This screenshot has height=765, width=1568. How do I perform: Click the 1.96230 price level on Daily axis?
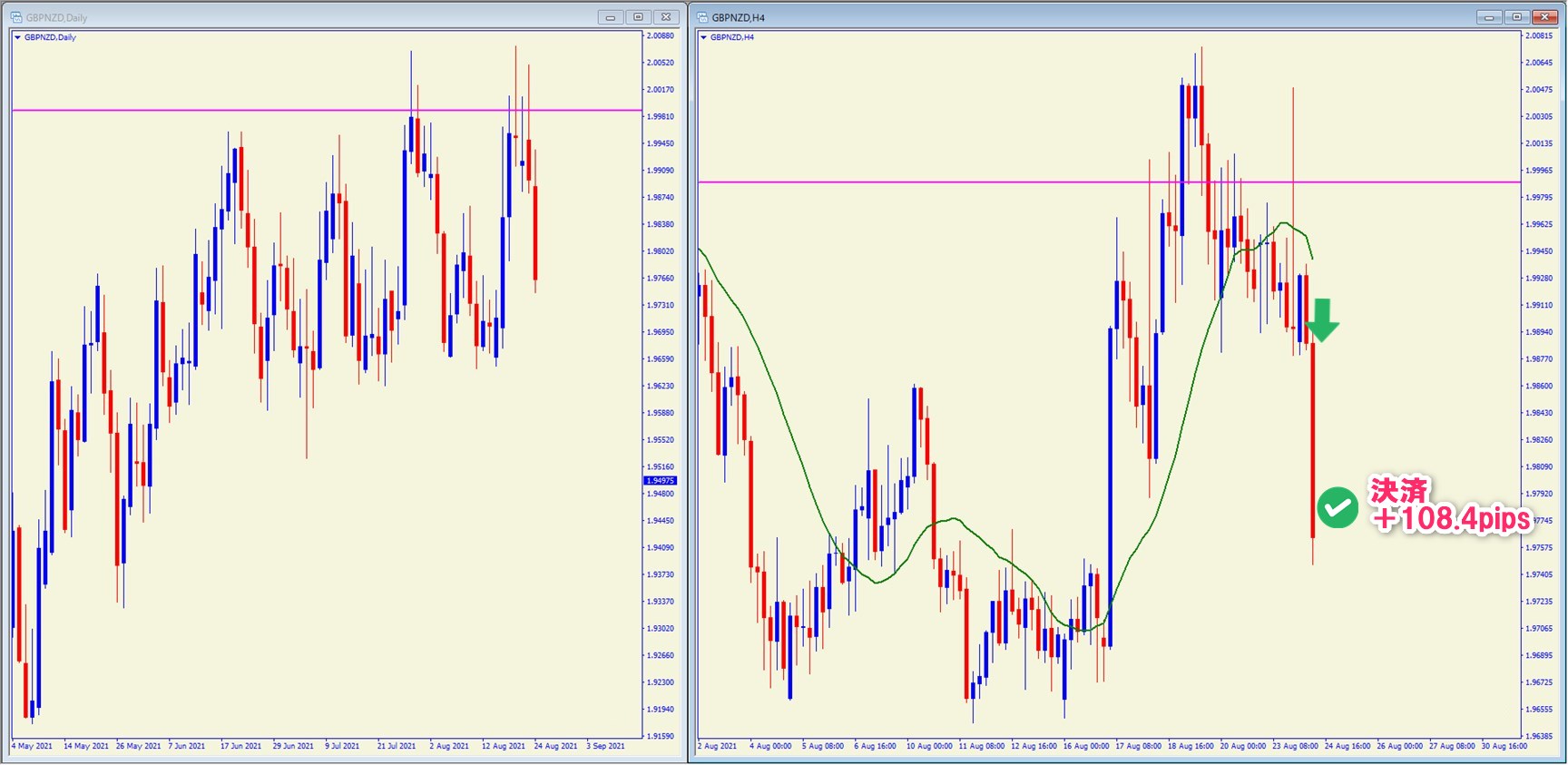click(x=661, y=386)
